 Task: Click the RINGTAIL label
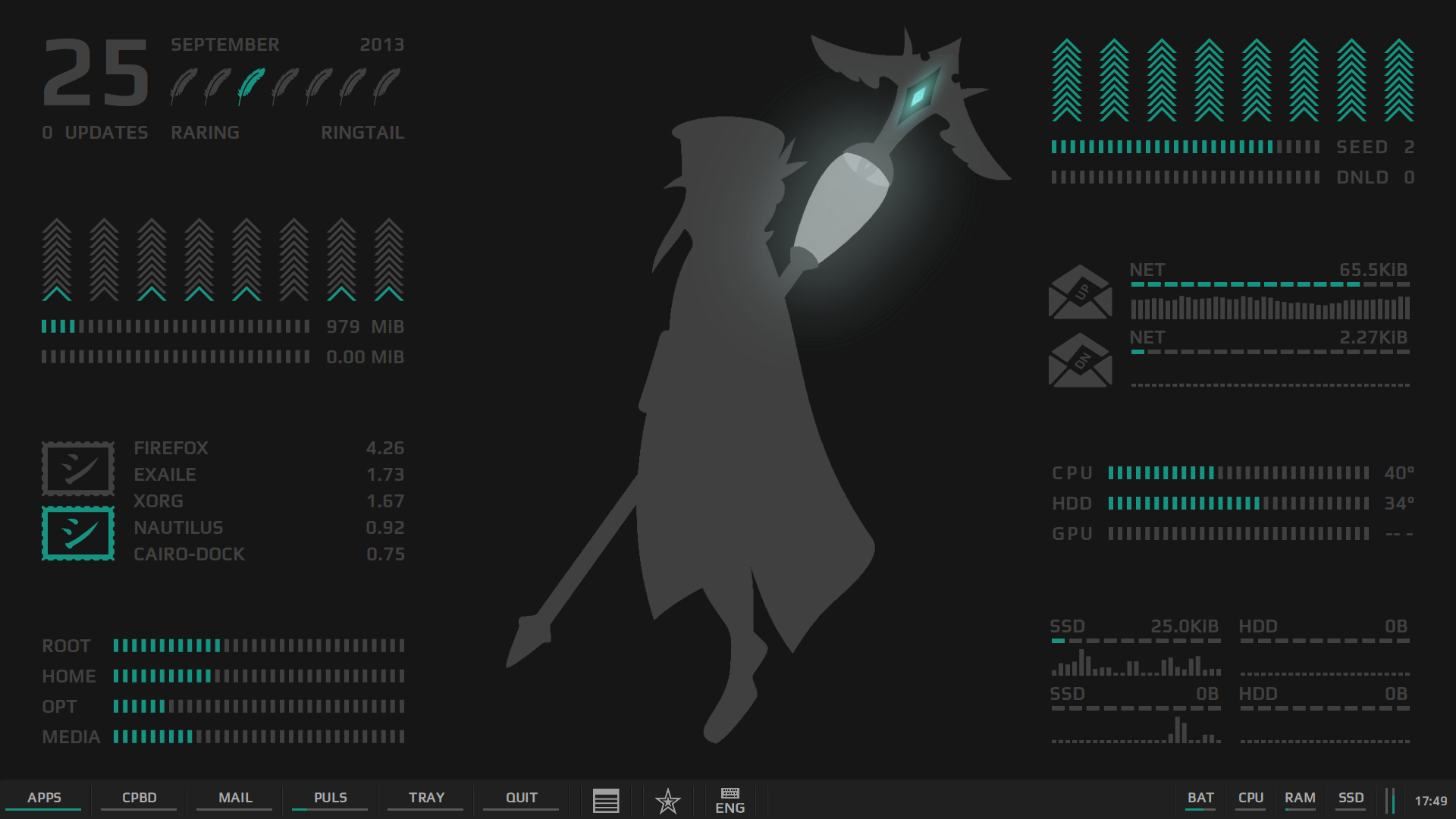coord(362,133)
